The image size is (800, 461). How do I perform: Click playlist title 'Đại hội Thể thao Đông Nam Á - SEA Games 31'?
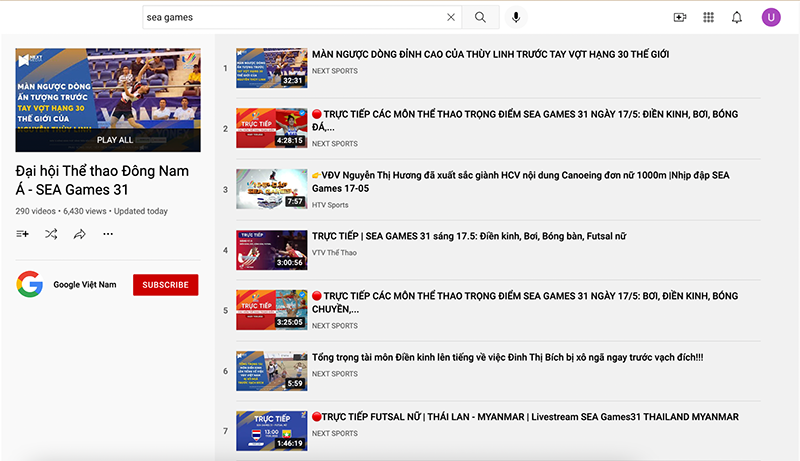point(102,180)
